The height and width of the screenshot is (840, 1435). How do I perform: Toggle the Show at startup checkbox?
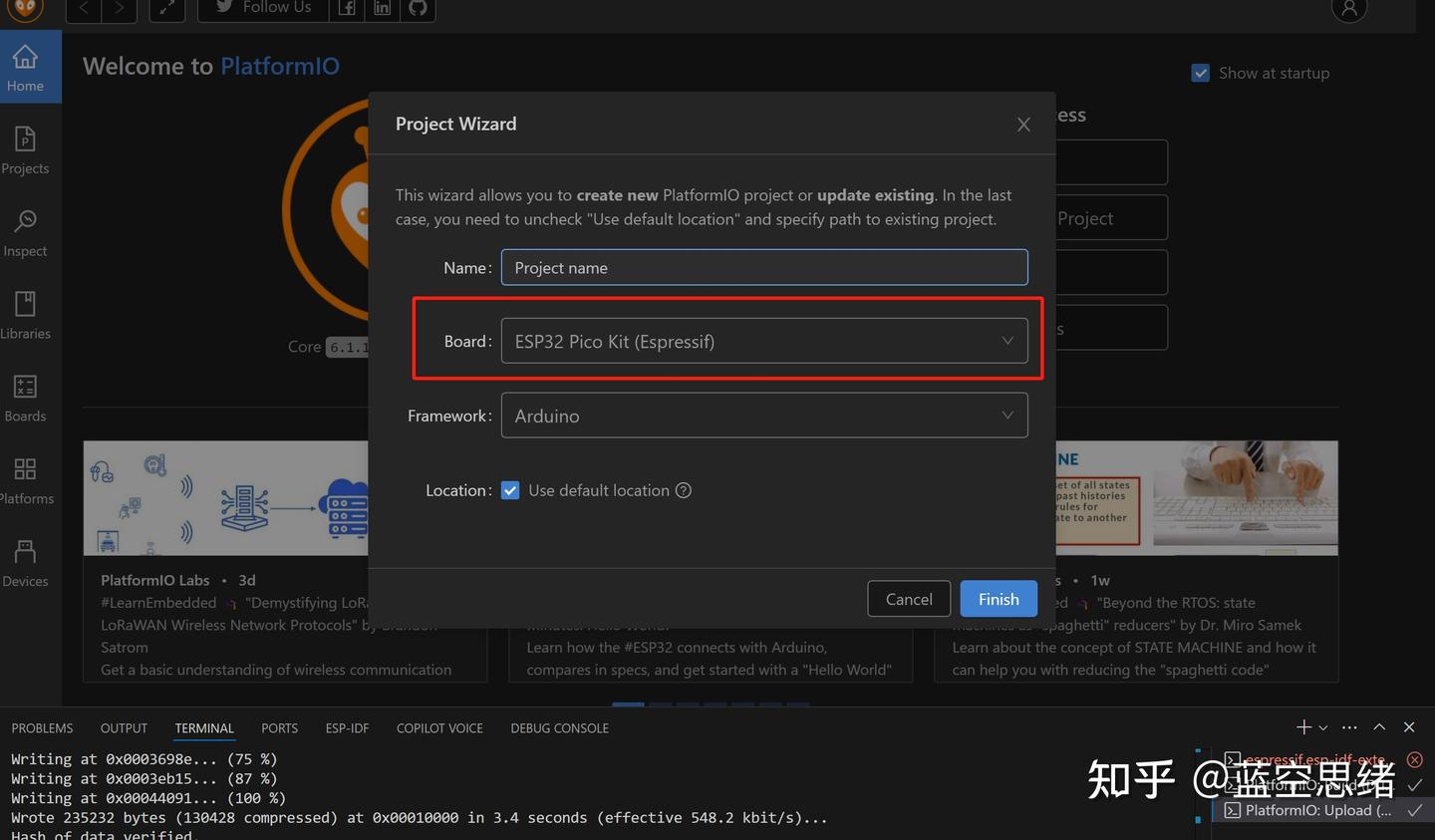[x=1201, y=73]
